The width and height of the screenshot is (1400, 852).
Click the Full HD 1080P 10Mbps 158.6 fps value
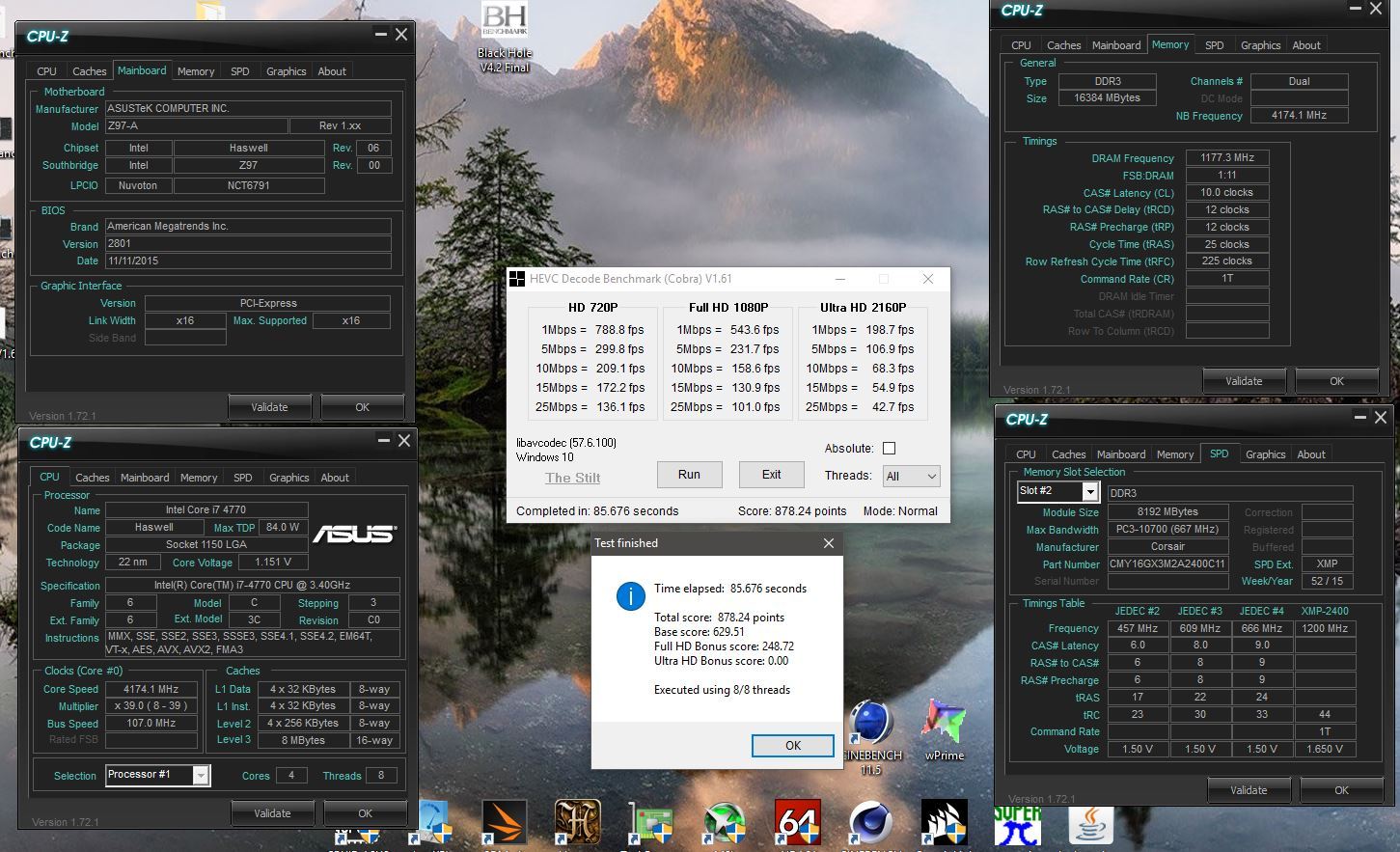755,369
